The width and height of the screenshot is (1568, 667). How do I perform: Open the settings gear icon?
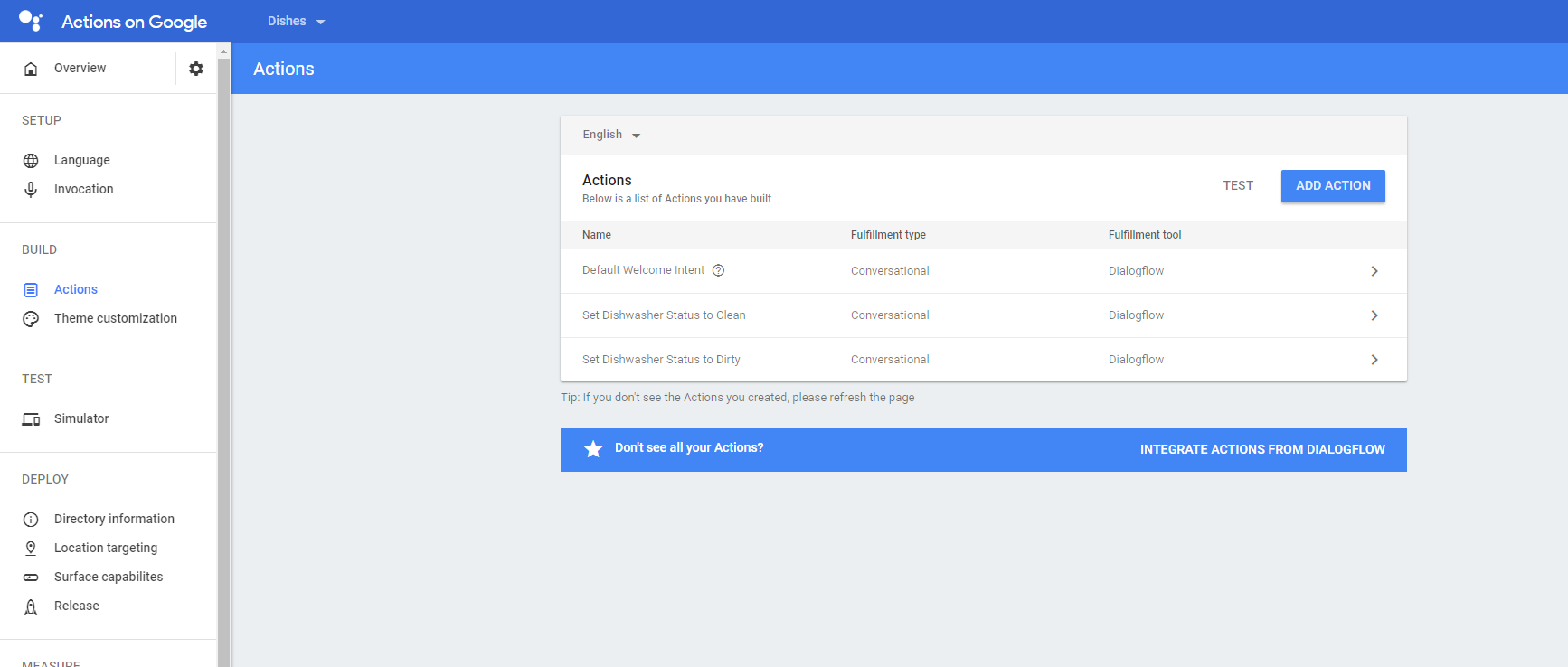click(196, 69)
